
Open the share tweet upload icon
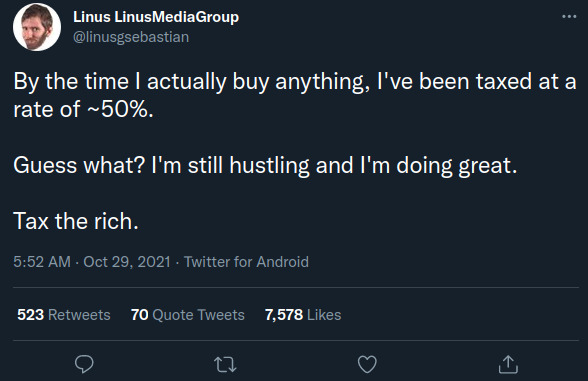point(508,364)
